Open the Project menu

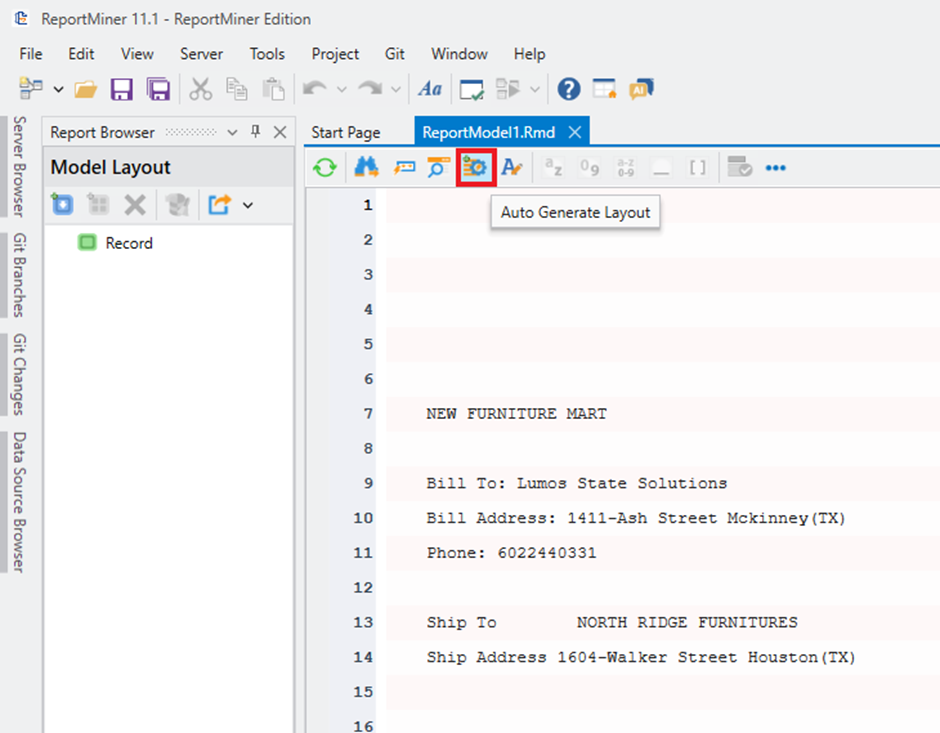click(x=335, y=54)
